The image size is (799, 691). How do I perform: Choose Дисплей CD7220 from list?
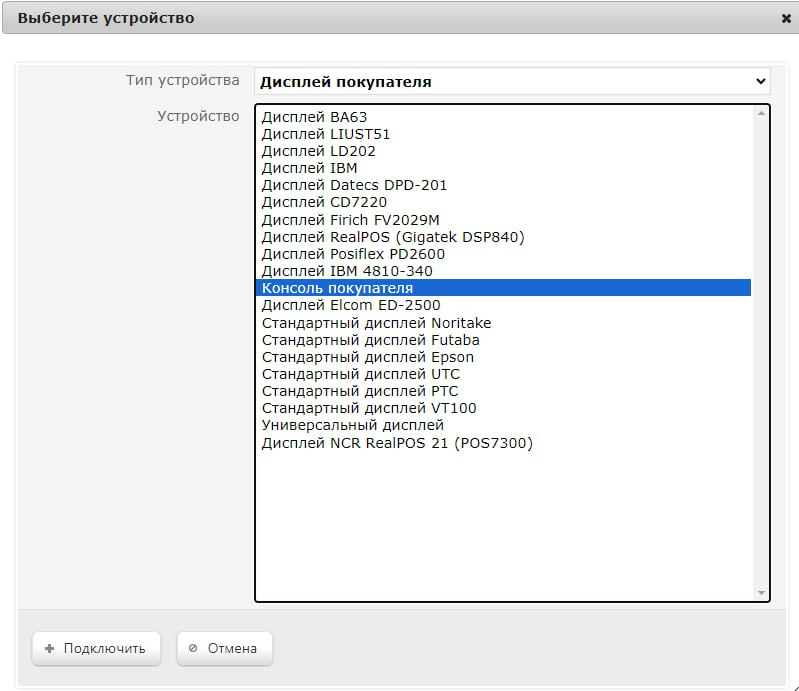coord(503,202)
